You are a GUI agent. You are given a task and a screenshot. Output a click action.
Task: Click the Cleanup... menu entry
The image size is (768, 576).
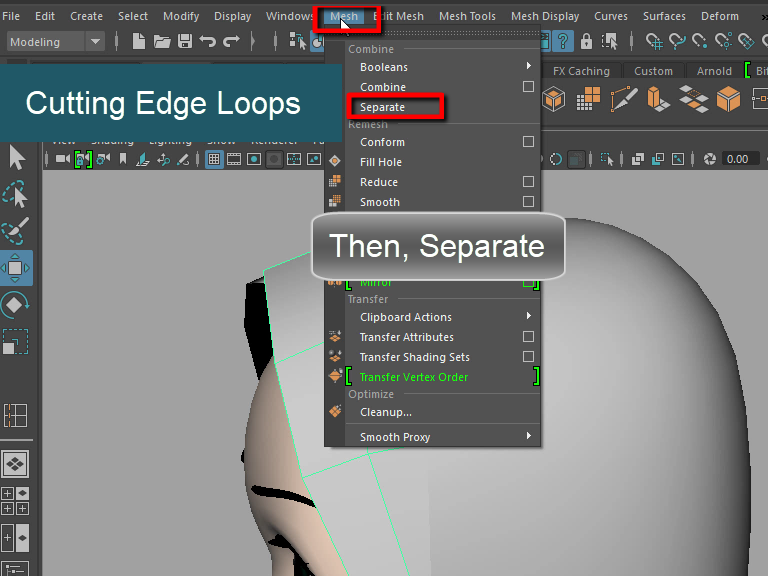click(x=386, y=412)
